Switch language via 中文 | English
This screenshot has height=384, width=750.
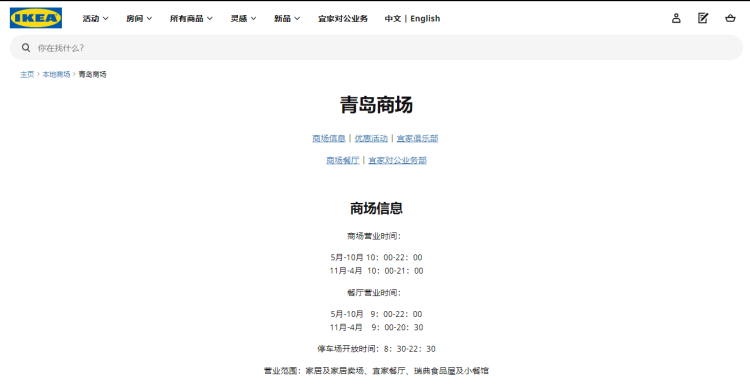(412, 18)
